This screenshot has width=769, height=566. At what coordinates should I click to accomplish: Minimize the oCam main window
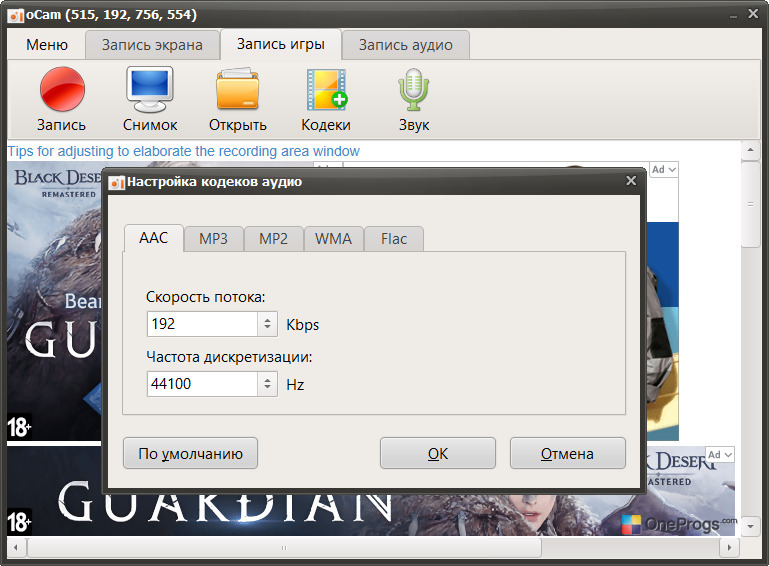(733, 16)
